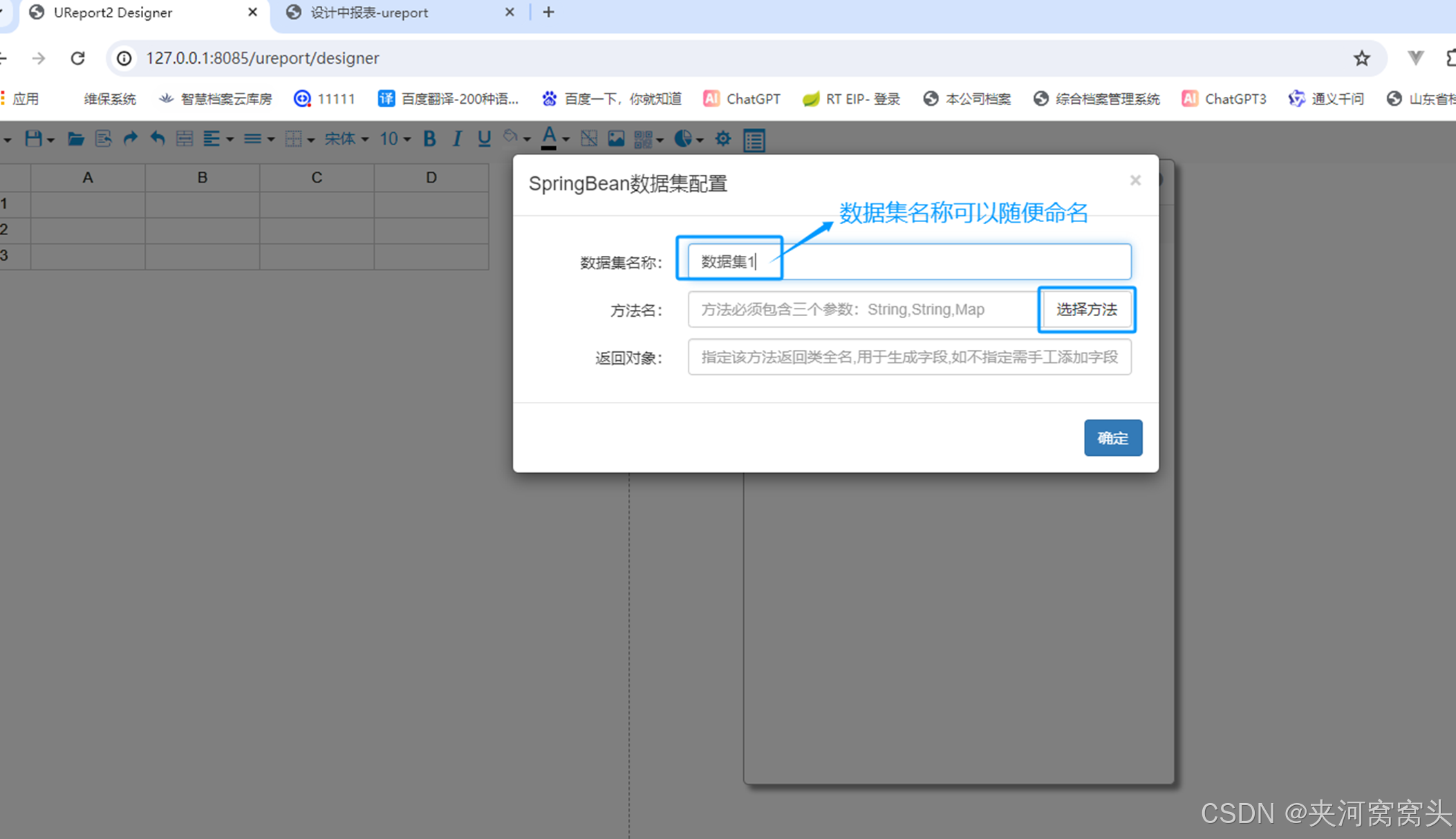The width and height of the screenshot is (1456, 839).
Task: Click the open report folder icon
Action: tap(75, 139)
